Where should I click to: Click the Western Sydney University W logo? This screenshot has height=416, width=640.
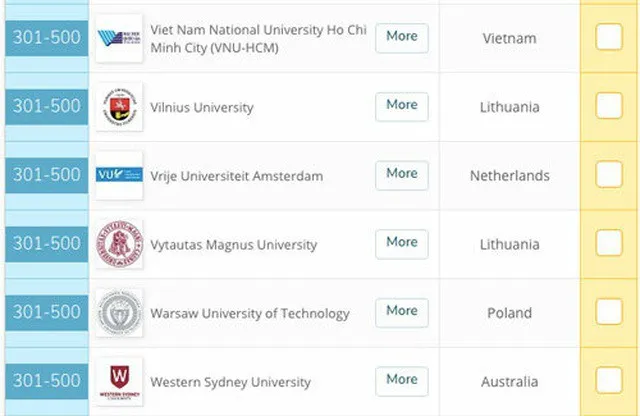click(x=119, y=382)
